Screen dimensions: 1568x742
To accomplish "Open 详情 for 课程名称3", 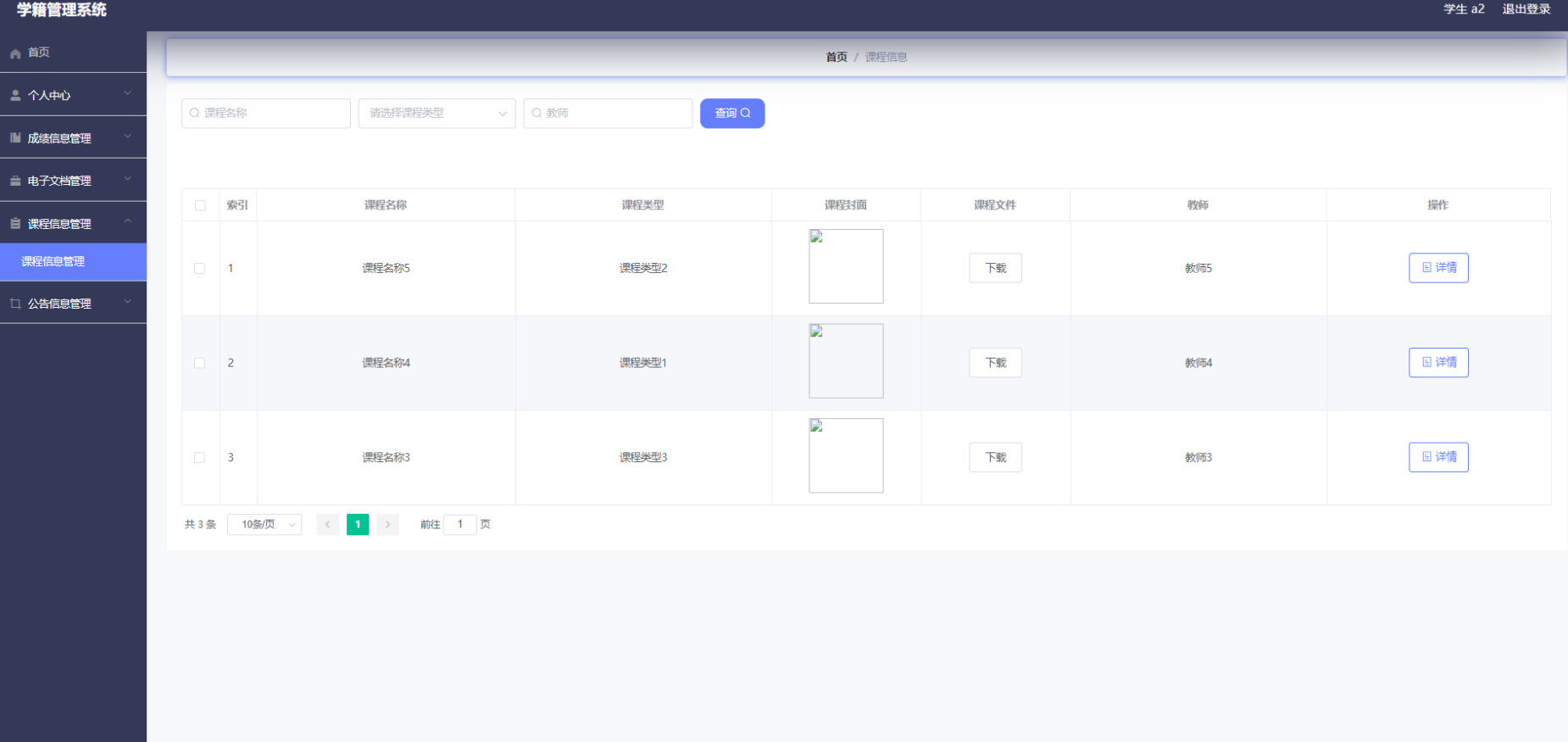I will click(1438, 458).
